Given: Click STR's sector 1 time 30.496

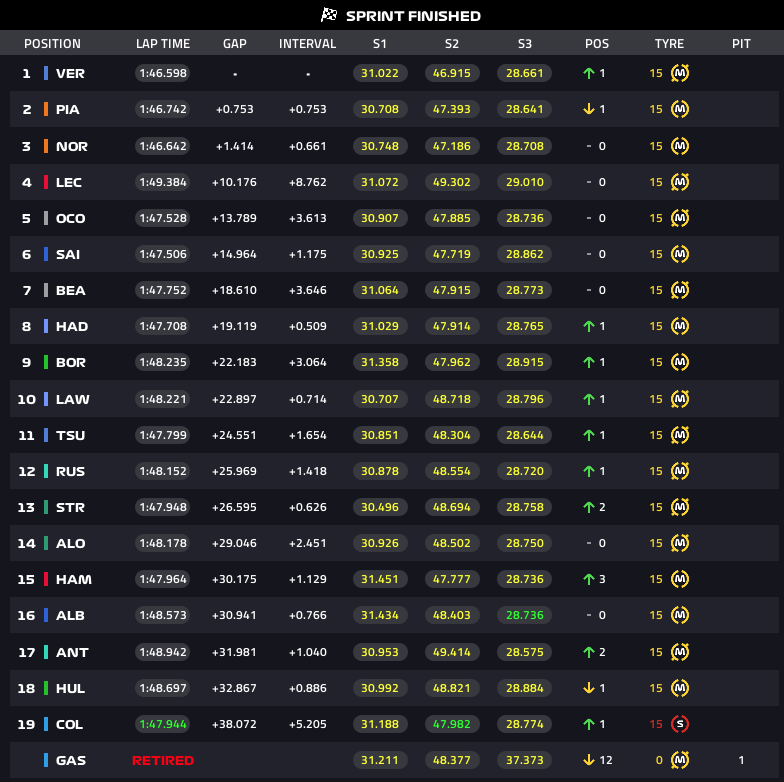Looking at the screenshot, I should point(380,507).
